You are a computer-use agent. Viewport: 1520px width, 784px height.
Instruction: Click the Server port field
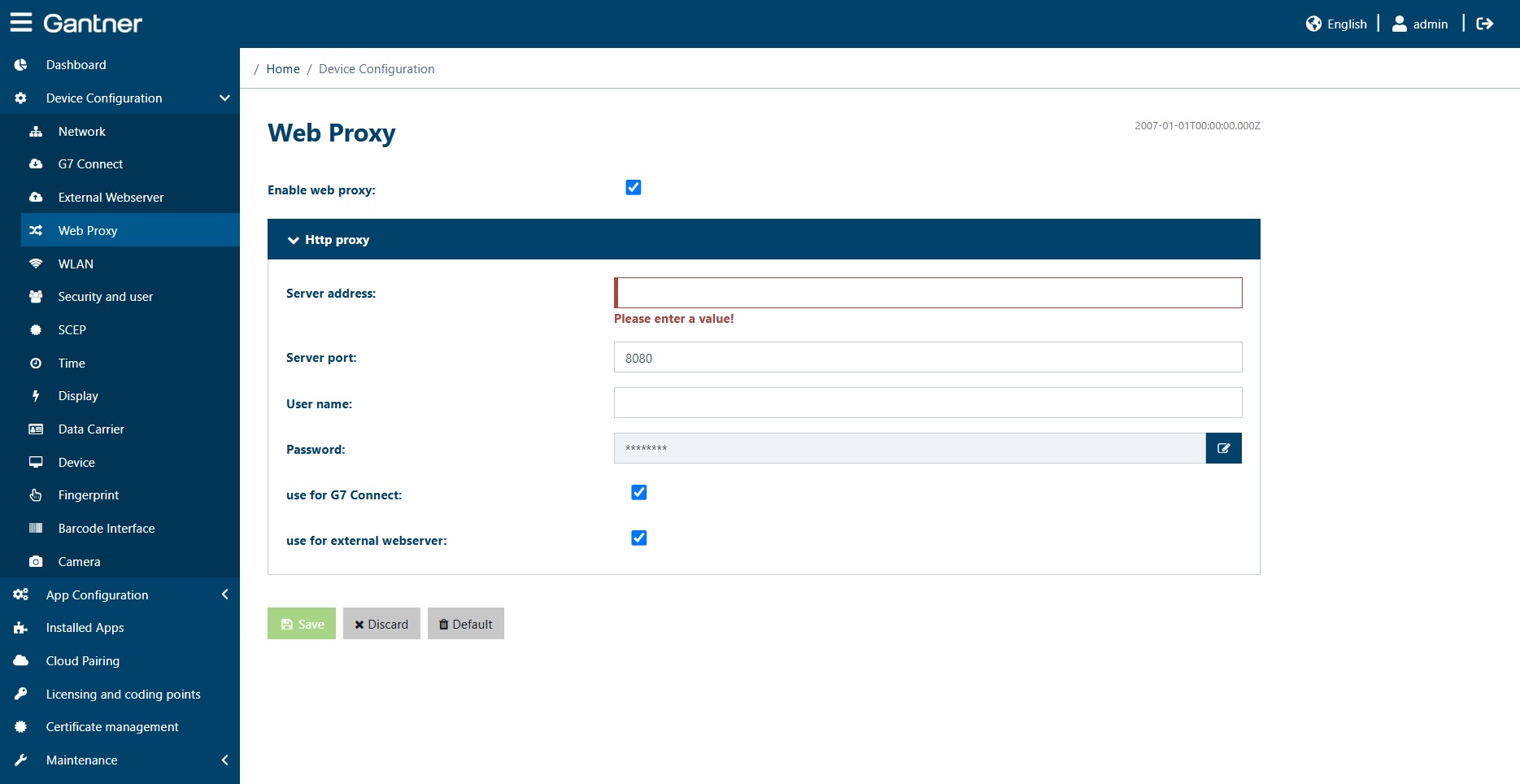click(x=928, y=358)
